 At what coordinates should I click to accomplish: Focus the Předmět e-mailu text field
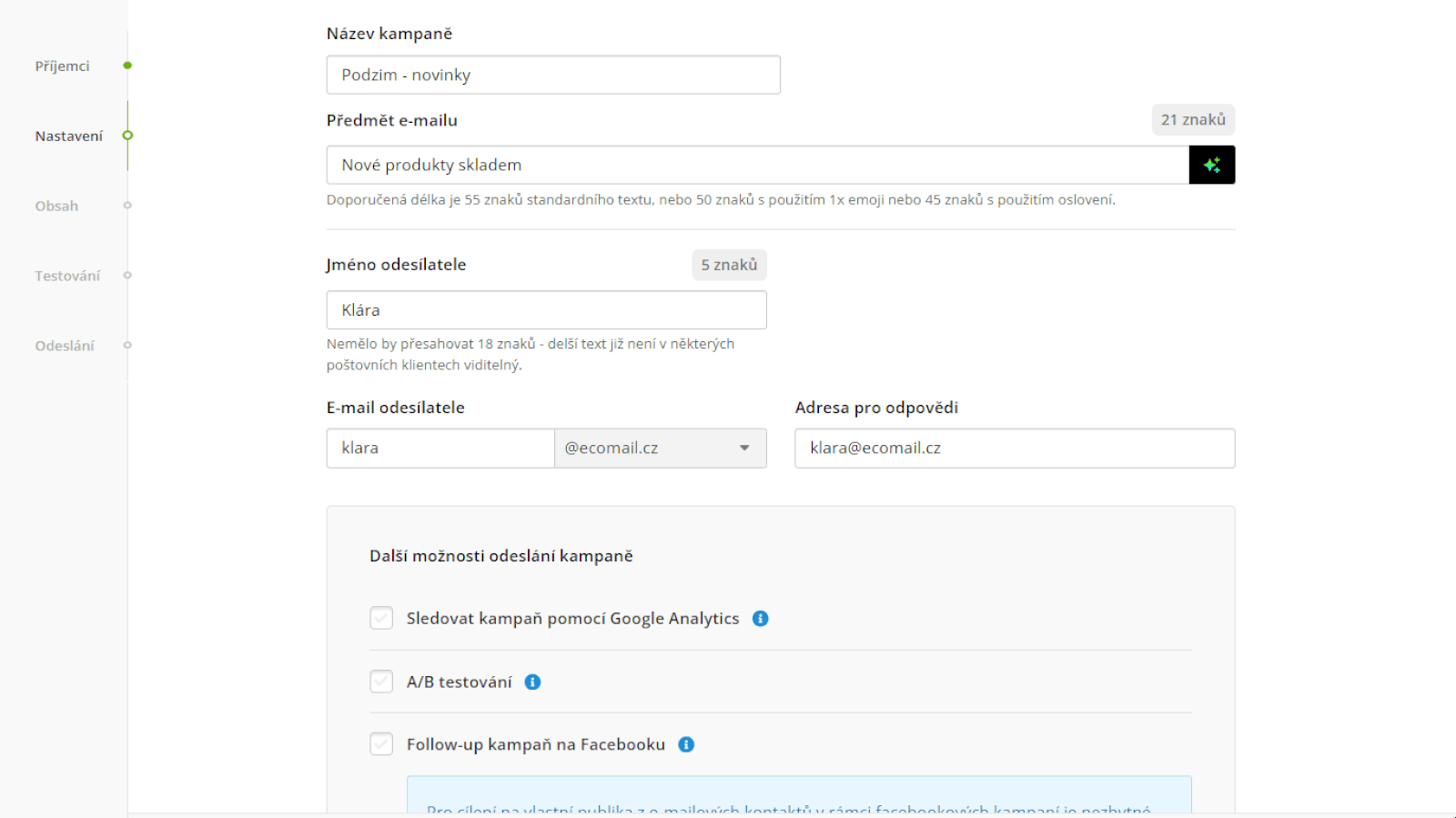coord(756,165)
